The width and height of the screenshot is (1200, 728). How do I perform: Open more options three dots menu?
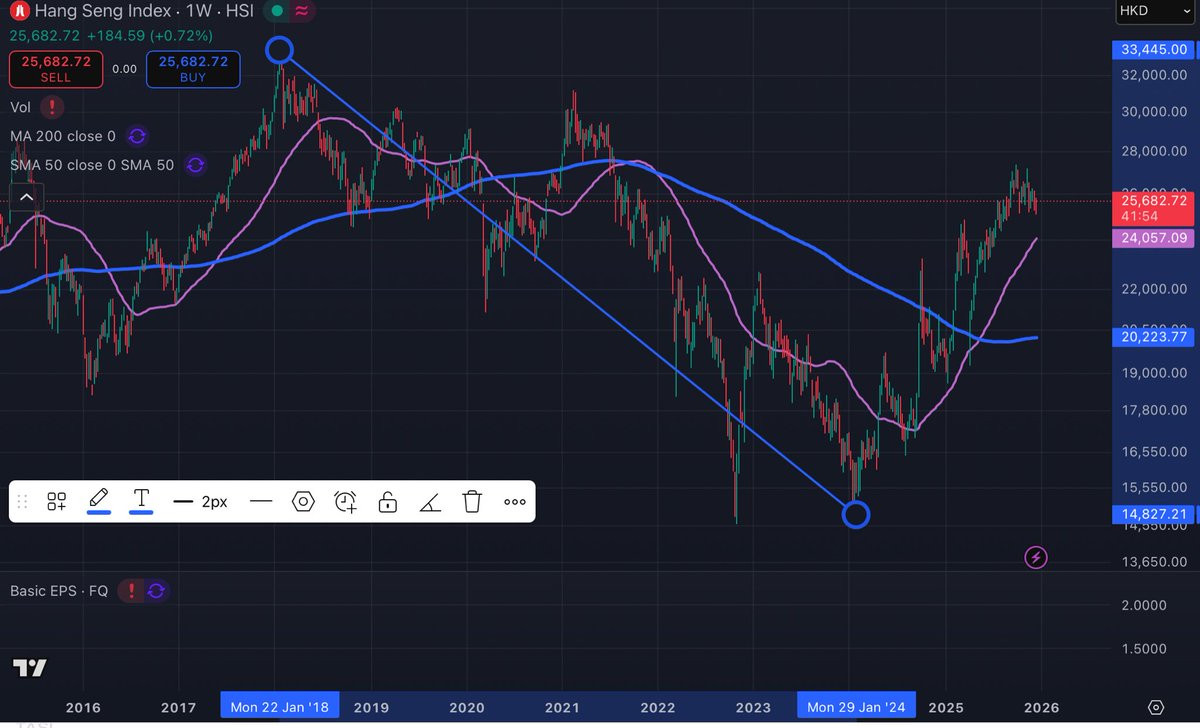pyautogui.click(x=514, y=502)
